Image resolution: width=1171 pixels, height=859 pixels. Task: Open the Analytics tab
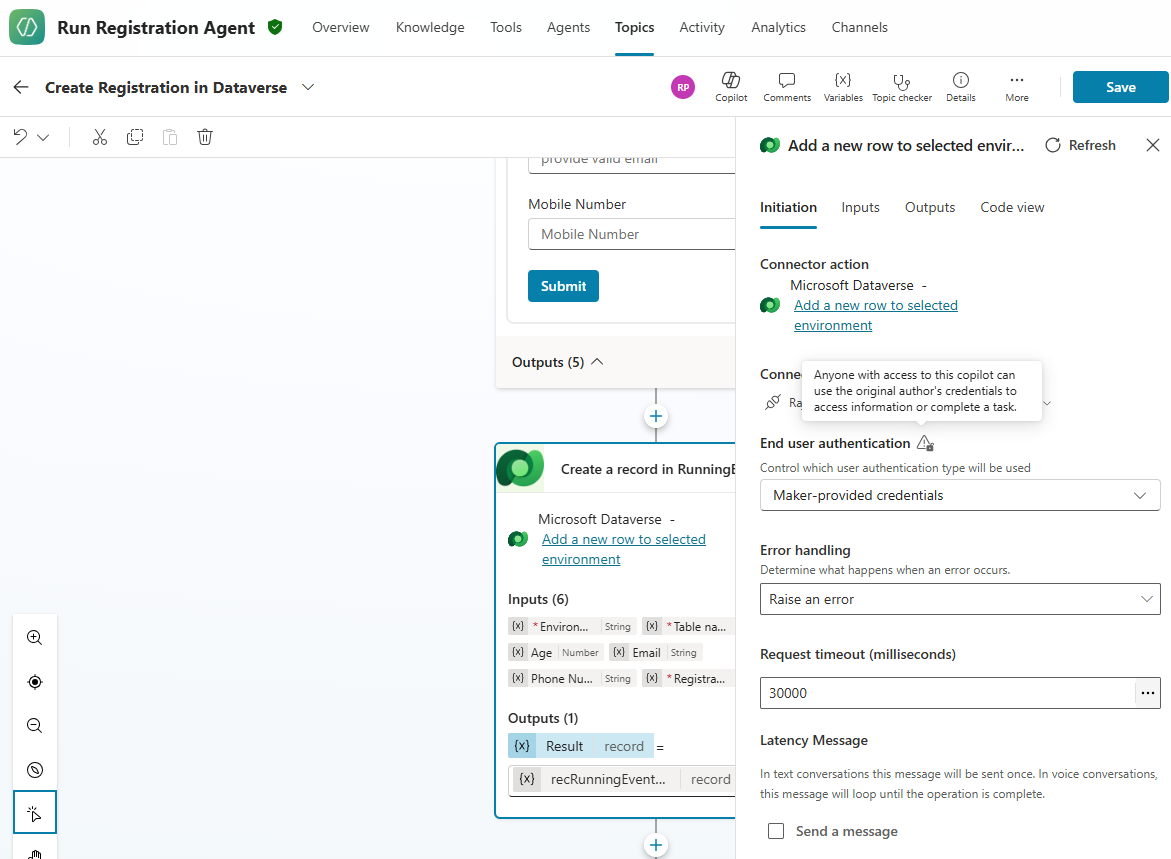pos(778,27)
